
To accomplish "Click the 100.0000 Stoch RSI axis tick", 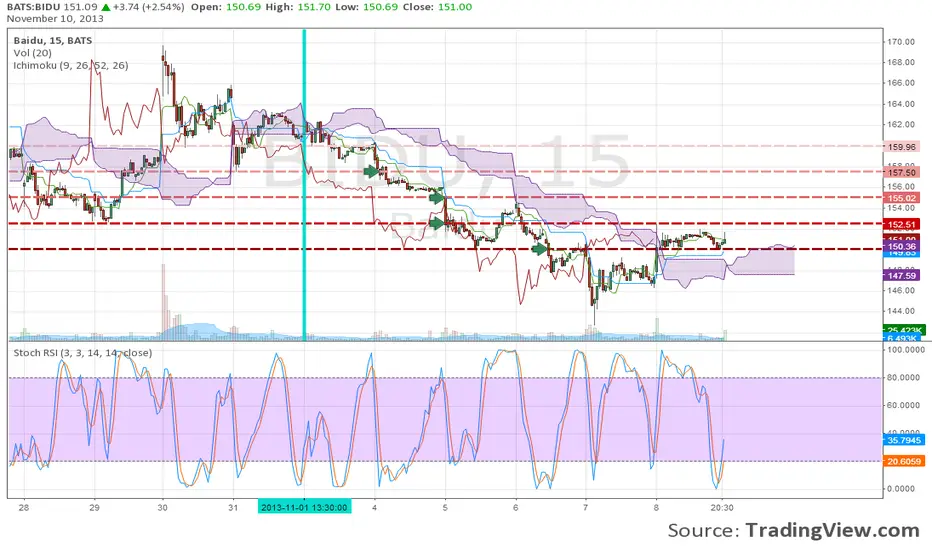I will (x=905, y=350).
